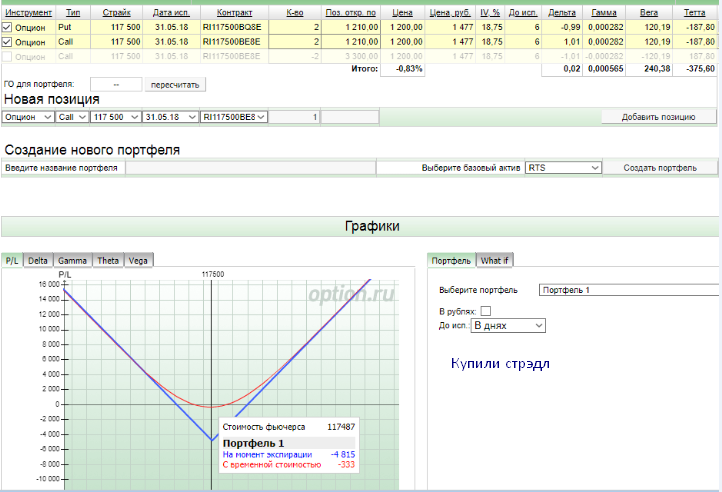Click time value -333 in tooltip
Screen dimensions: 722x492
coord(346,464)
